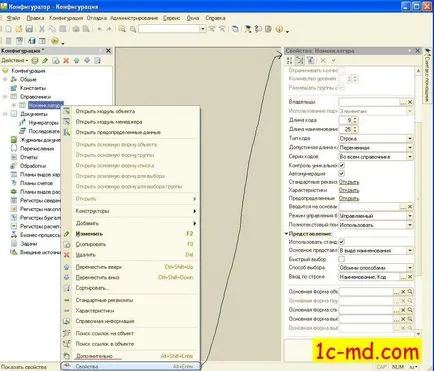The image size is (434, 371).
Task: Click the pencil Edit icon in Configuration panel
Action: point(45,60)
